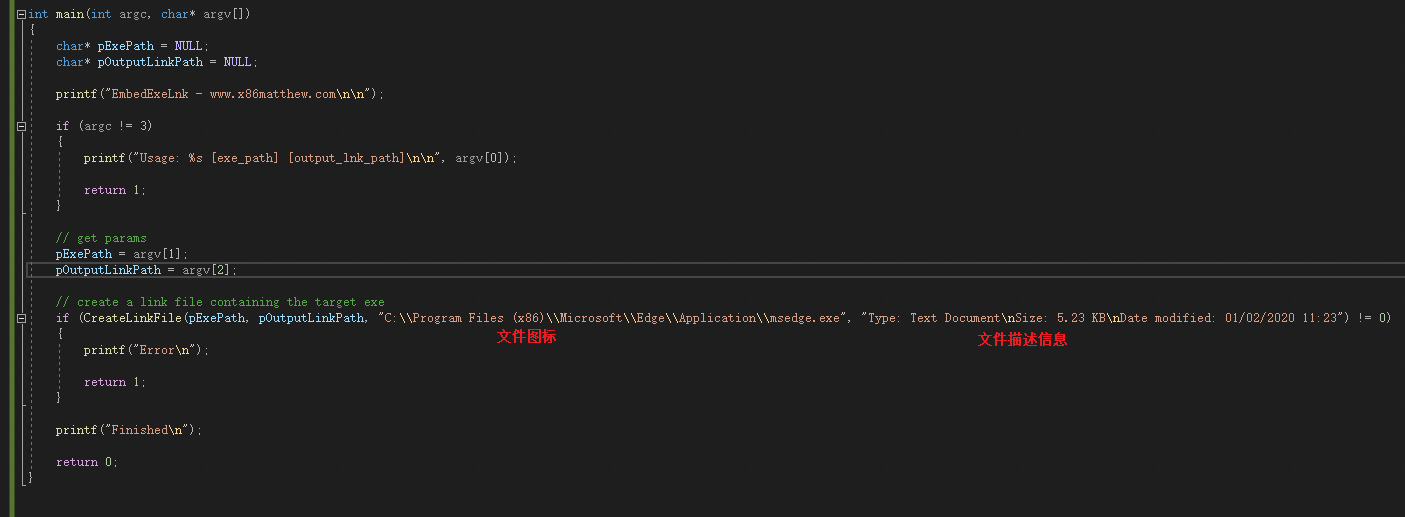Collapse the main function code block
This screenshot has height=517, width=1405.
[22, 14]
